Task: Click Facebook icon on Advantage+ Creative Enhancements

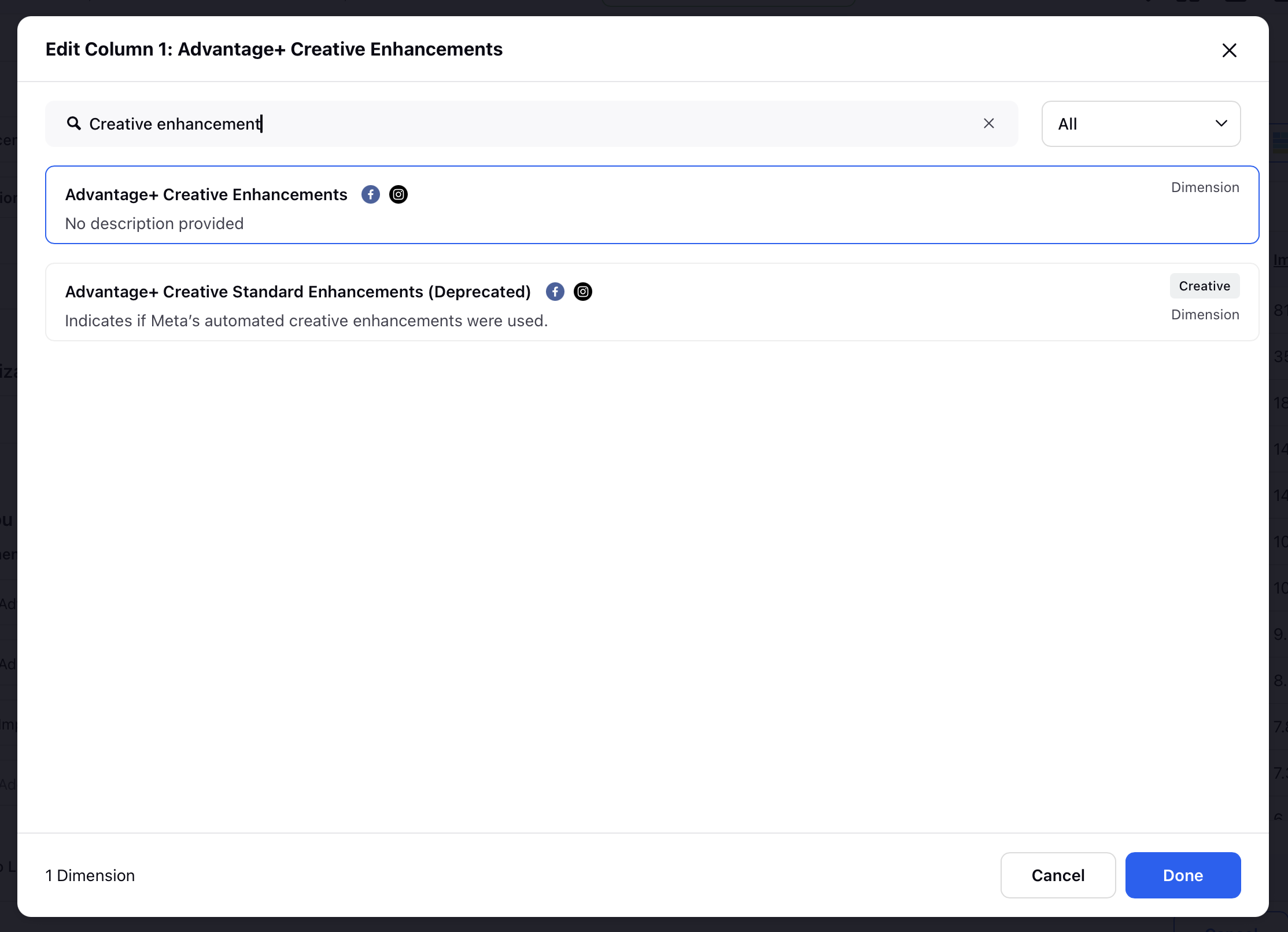Action: (371, 194)
